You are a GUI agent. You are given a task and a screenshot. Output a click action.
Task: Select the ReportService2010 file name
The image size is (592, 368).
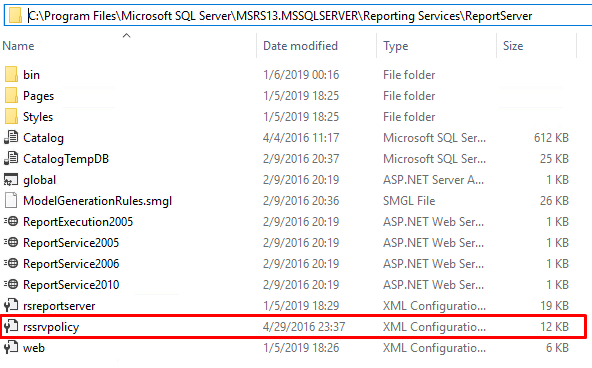coord(71,285)
